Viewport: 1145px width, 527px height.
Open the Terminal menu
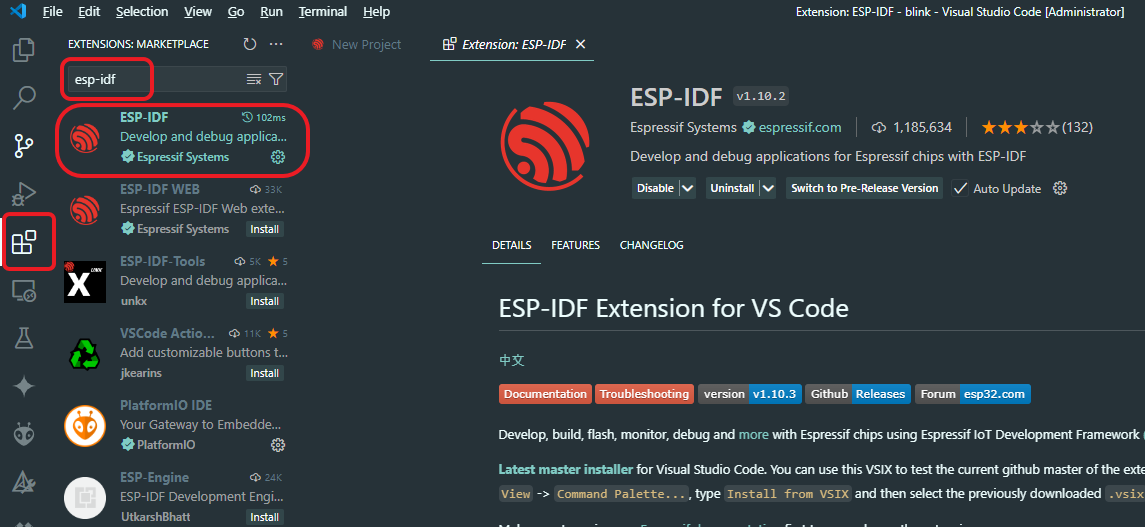click(323, 12)
